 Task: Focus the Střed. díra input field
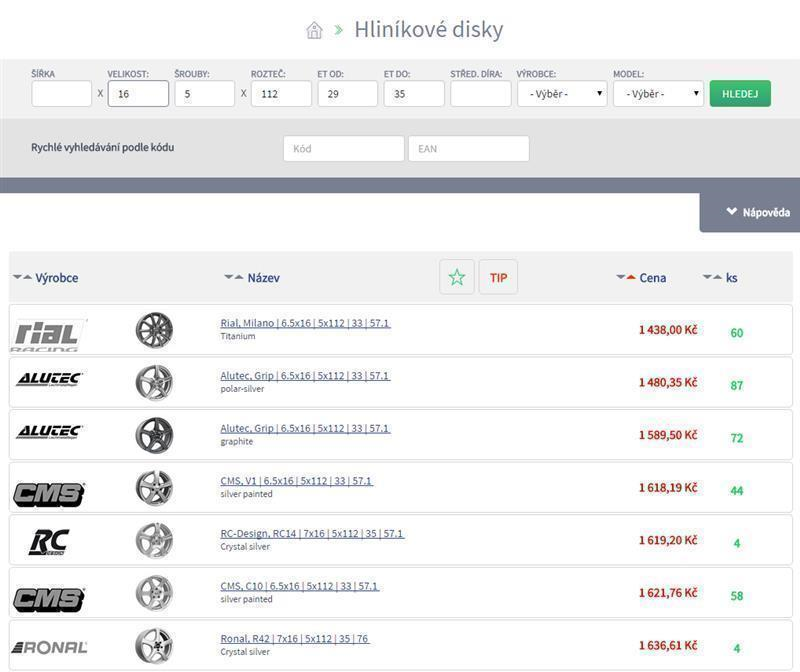(481, 93)
